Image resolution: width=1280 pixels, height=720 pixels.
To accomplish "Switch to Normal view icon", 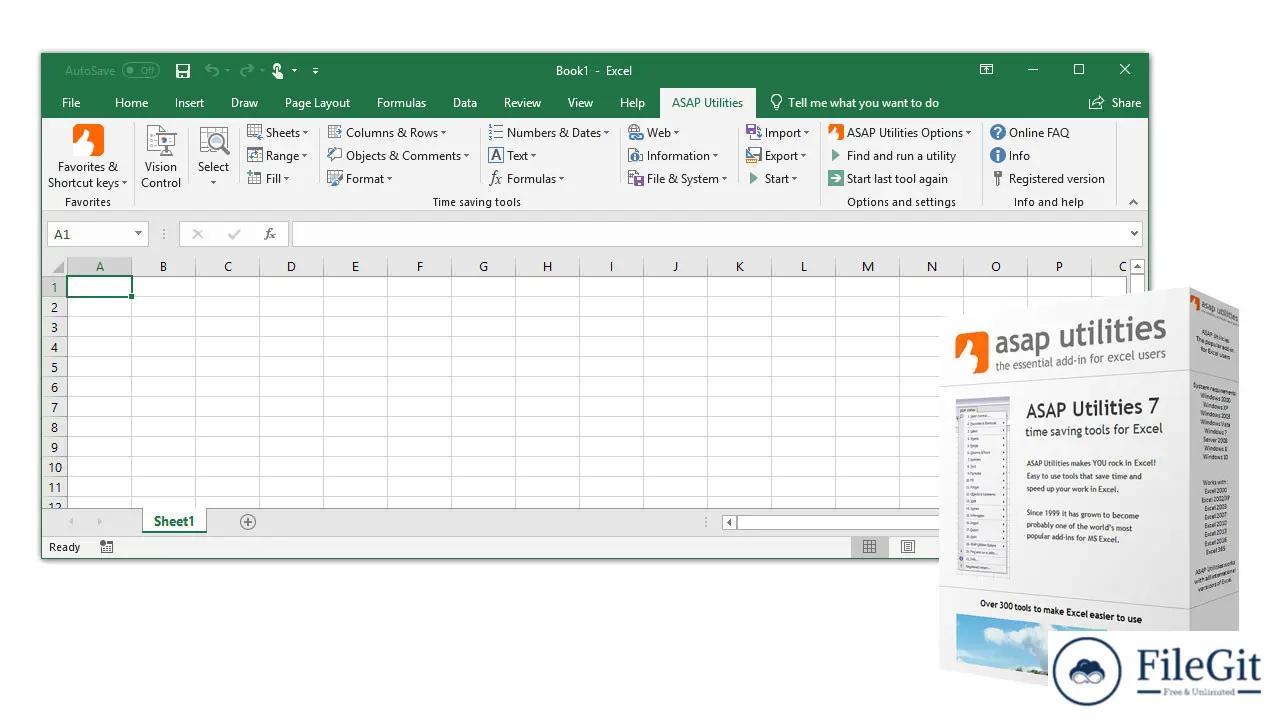I will tap(869, 547).
